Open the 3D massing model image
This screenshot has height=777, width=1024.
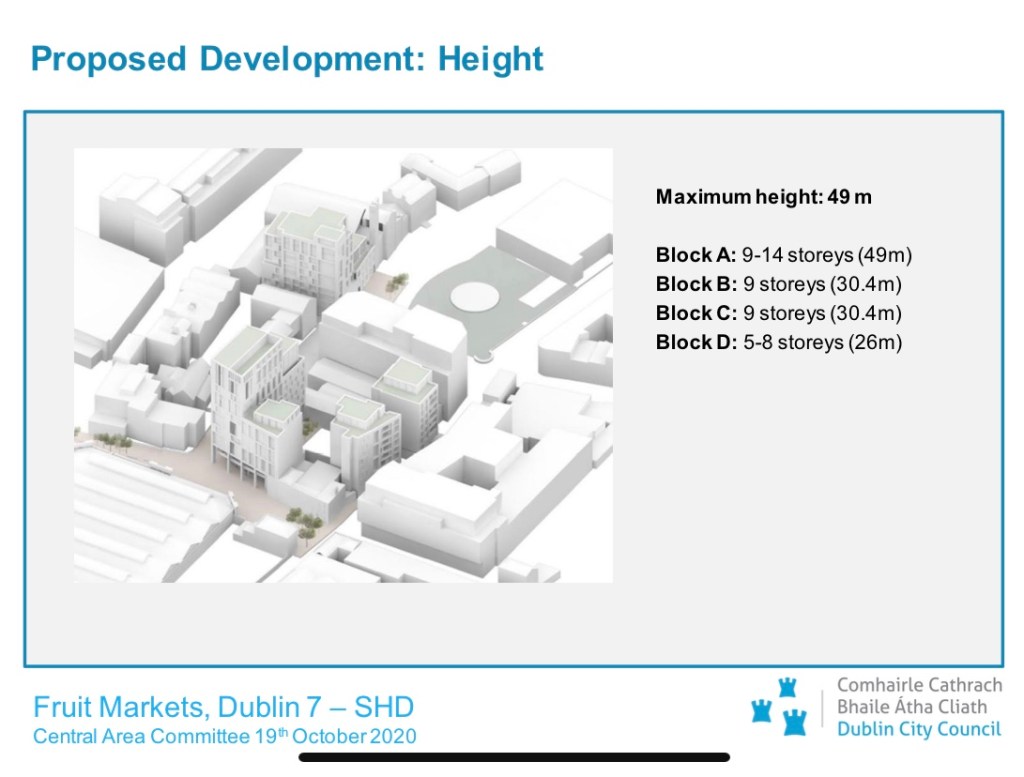[x=343, y=365]
